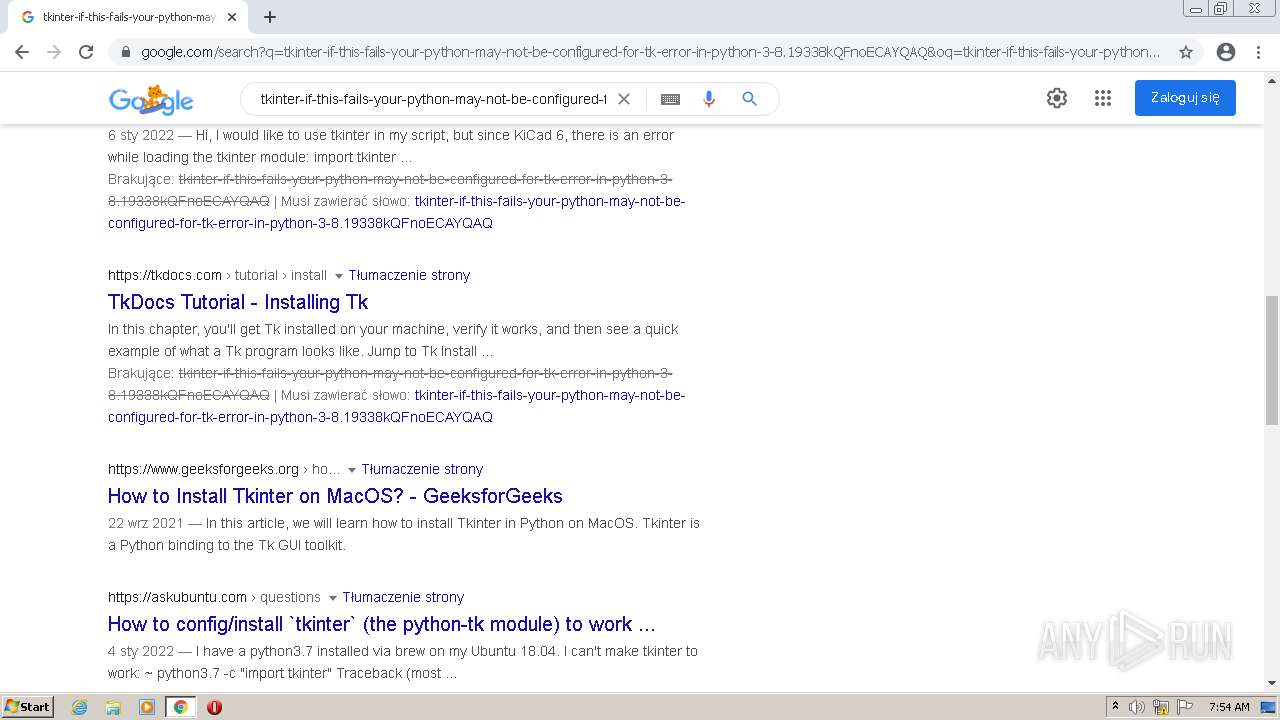1280x720 pixels.
Task: Open the Google apps grid
Action: click(x=1103, y=98)
